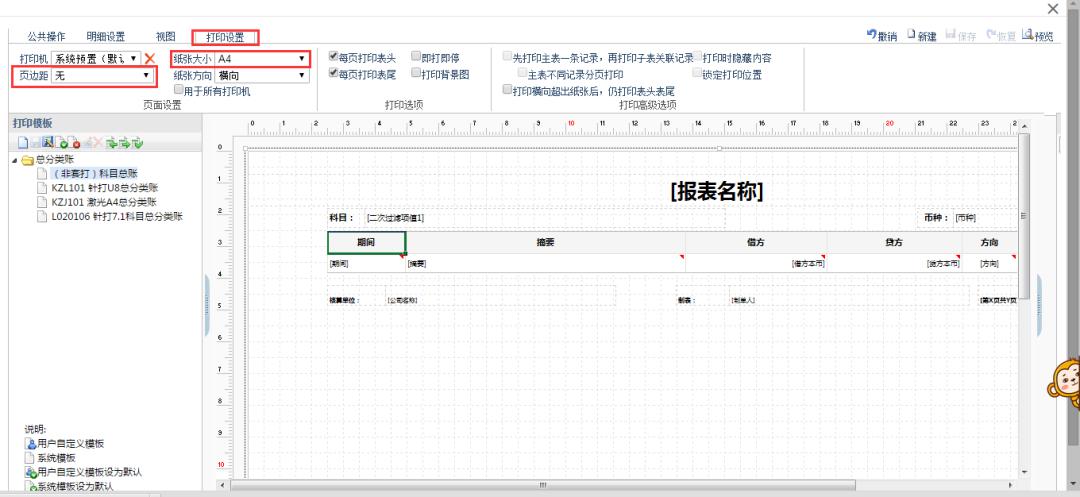Click the last green arrow icon in template toolbar
Image resolution: width=1080 pixels, height=497 pixels.
(138, 142)
